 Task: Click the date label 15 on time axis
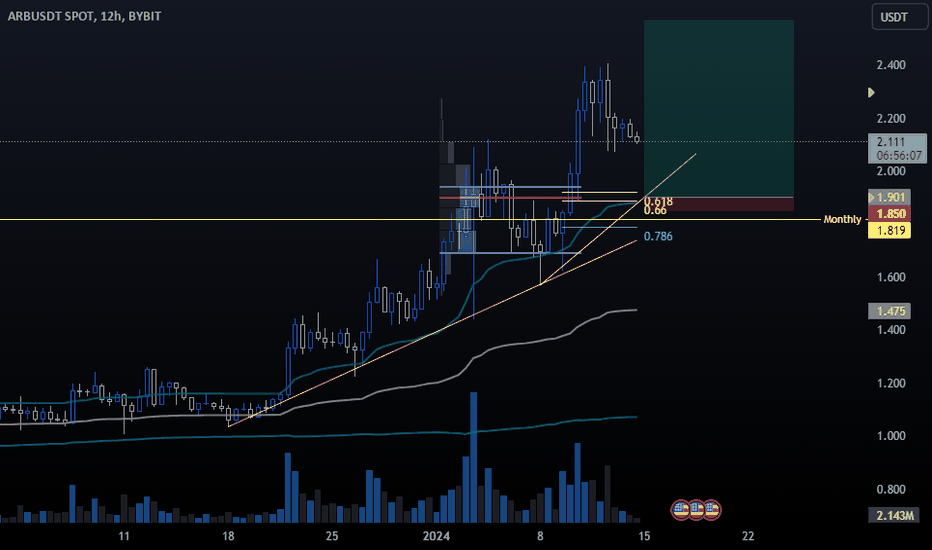coord(644,536)
